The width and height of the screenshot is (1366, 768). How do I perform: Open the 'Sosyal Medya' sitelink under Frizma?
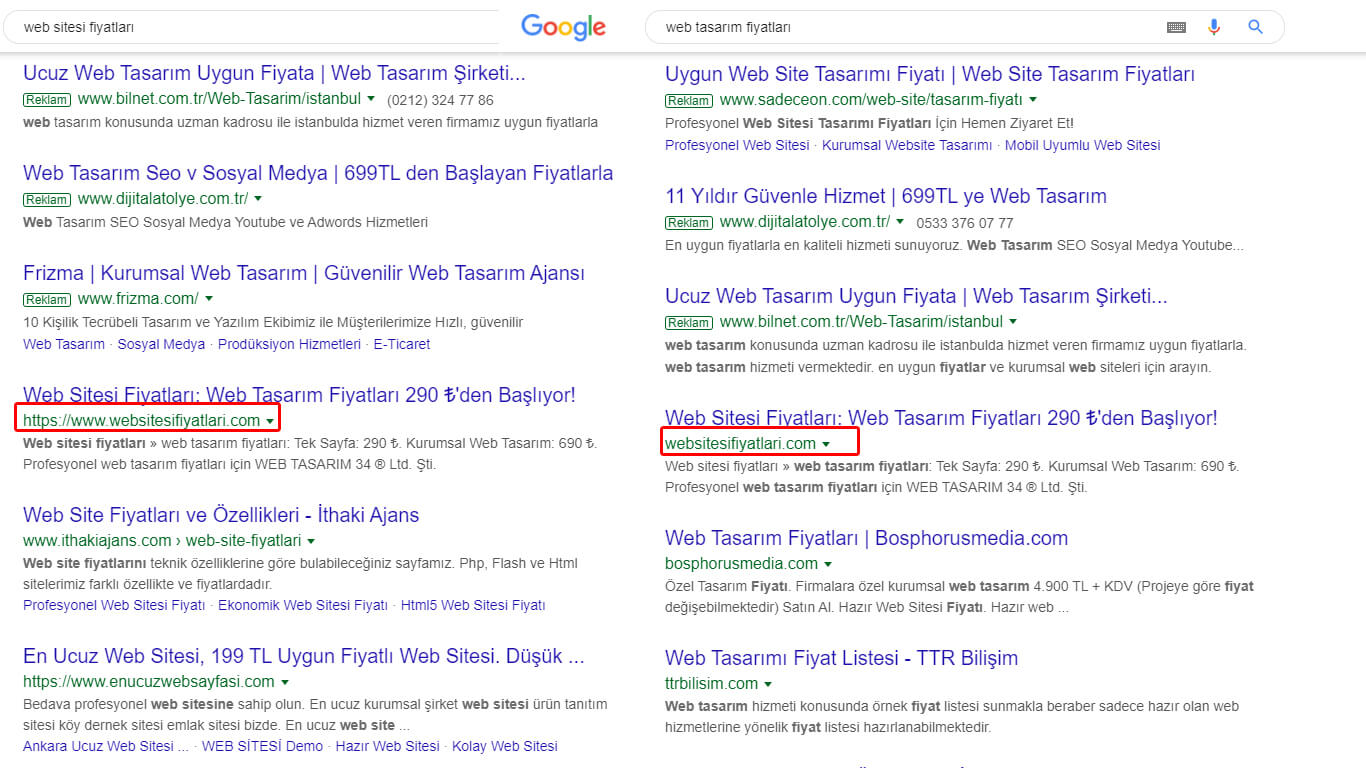click(161, 344)
